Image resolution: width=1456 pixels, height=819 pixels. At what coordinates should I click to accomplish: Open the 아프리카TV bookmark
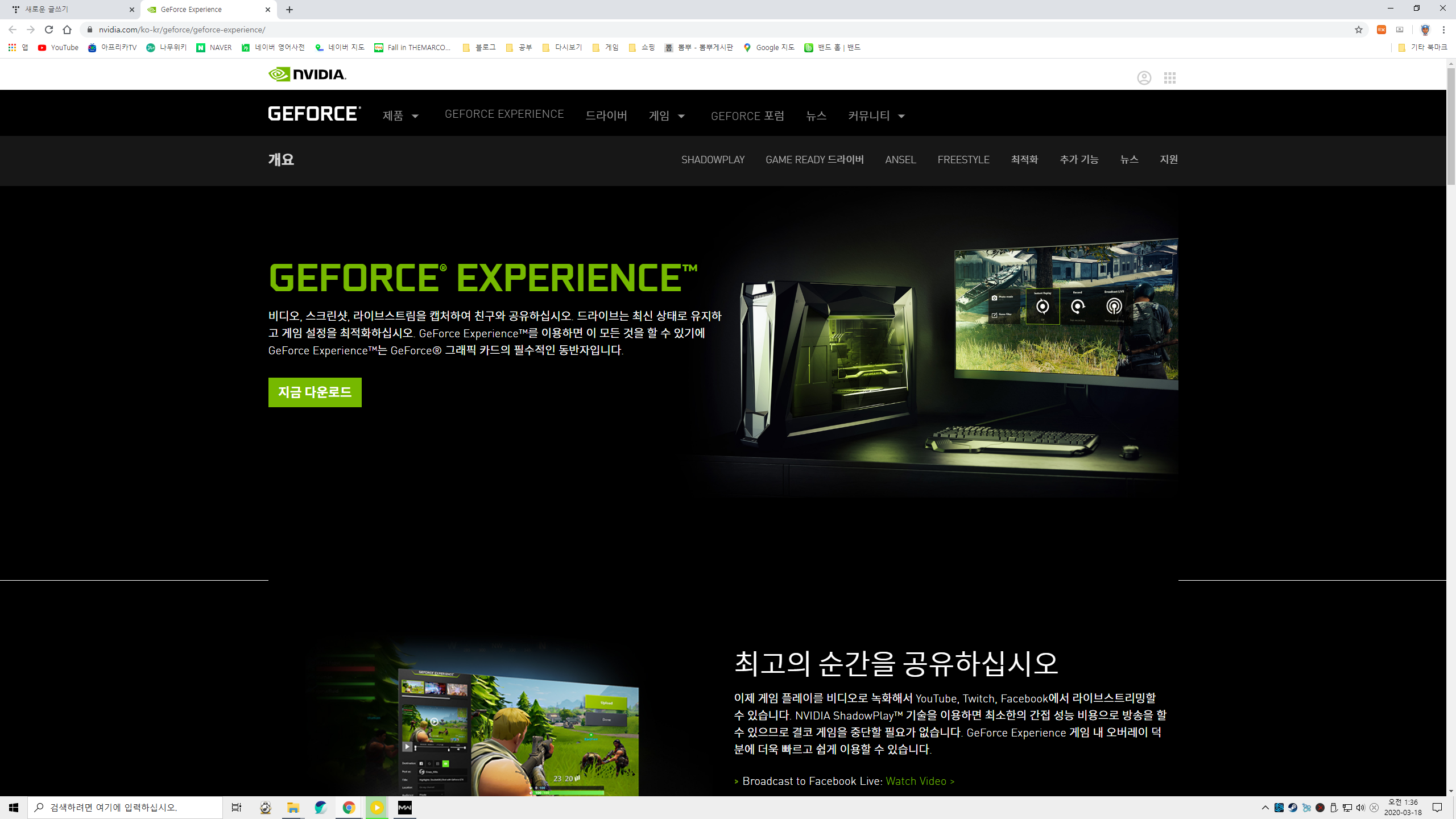112,48
